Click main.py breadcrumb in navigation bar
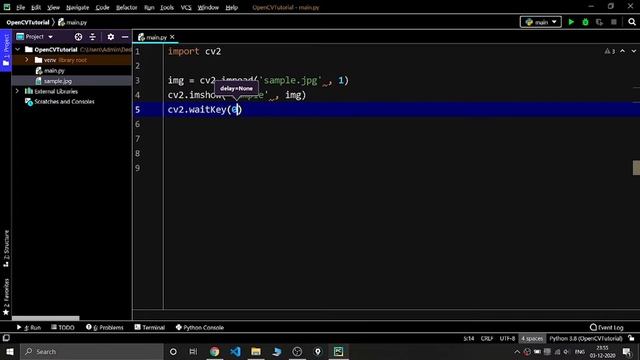 click(73, 22)
